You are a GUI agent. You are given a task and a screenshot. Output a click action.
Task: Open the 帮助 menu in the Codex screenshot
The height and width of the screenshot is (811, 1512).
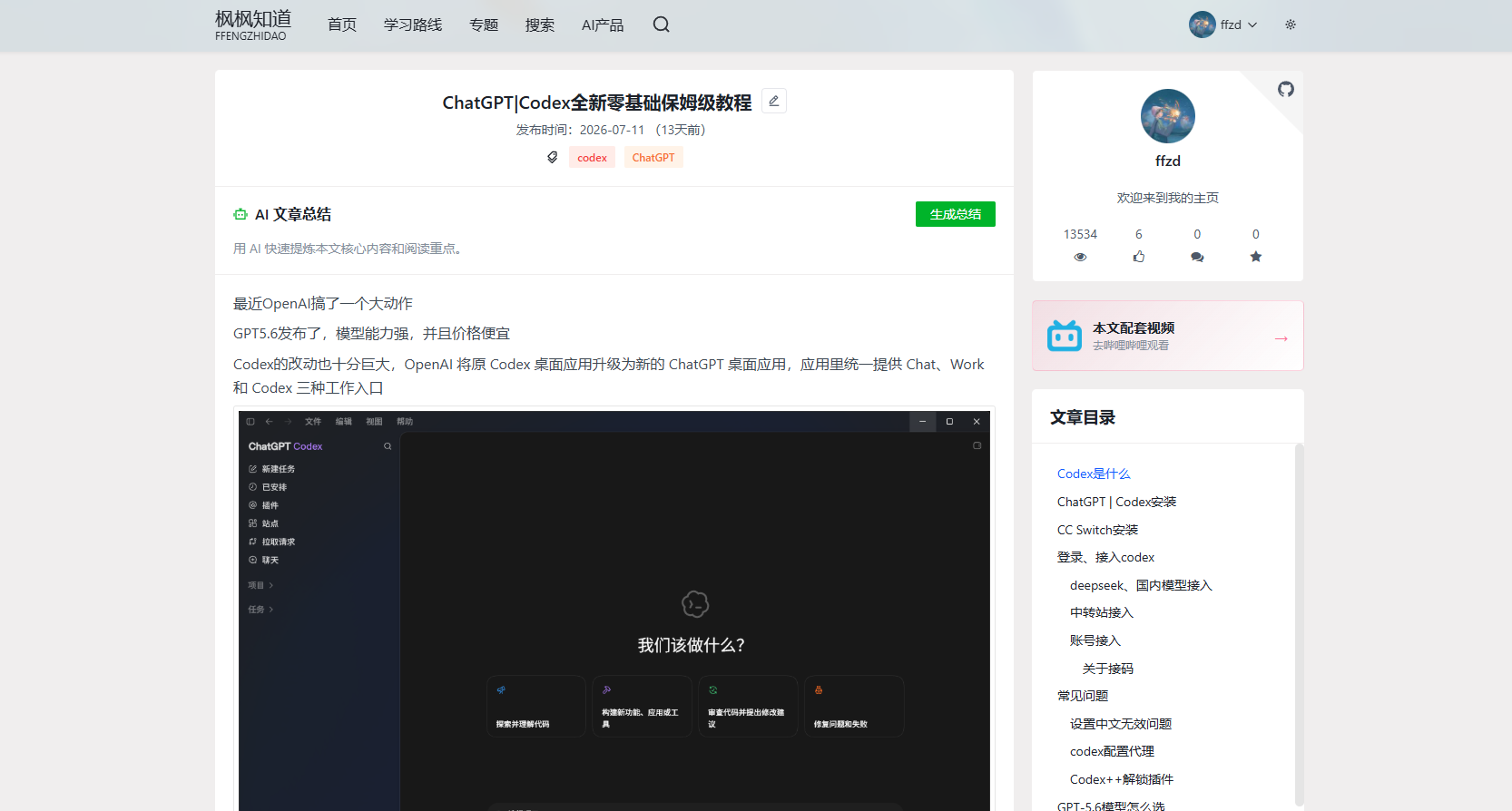point(405,422)
